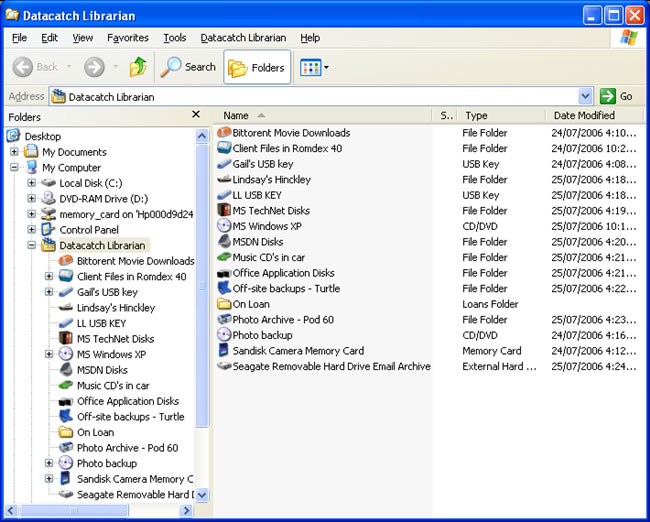Select On Loan in folder tree
650x522 pixels.
[x=95, y=432]
